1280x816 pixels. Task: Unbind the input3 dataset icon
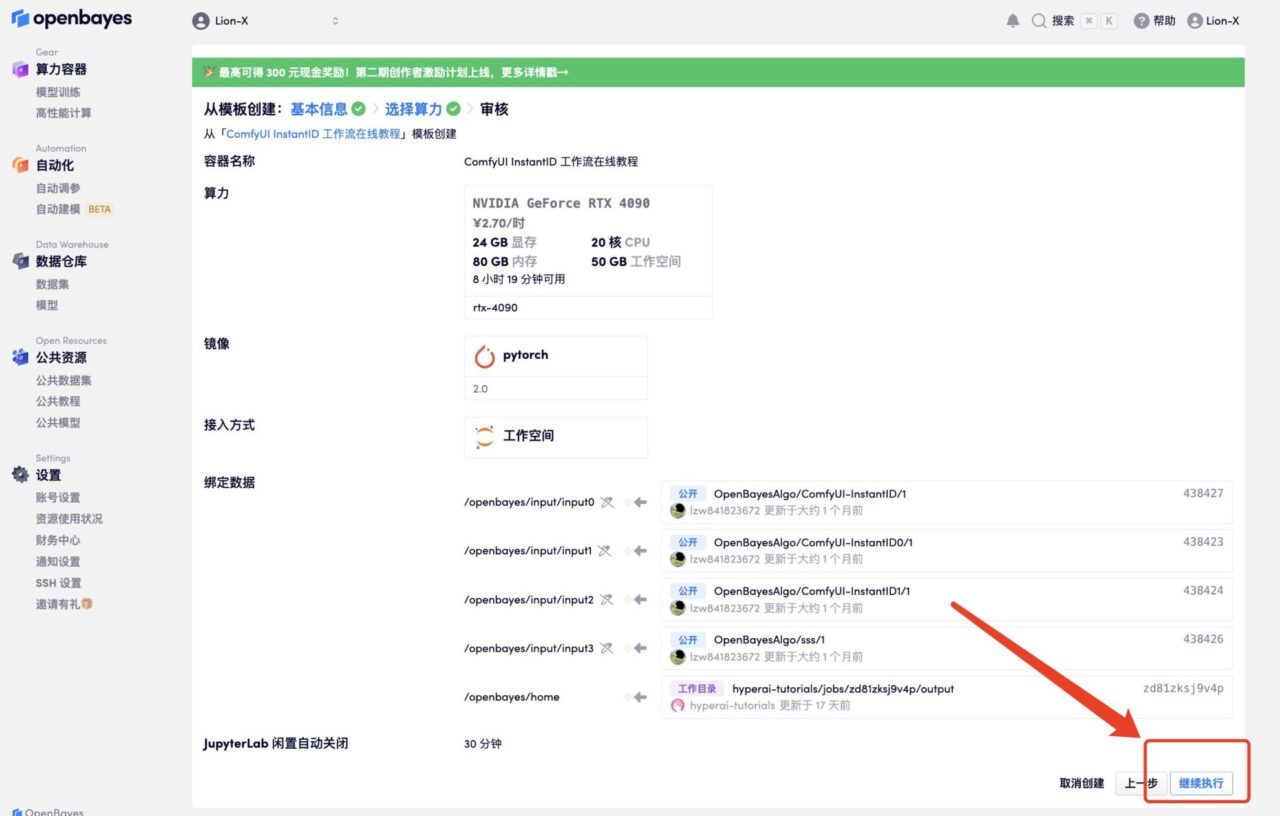tap(606, 648)
